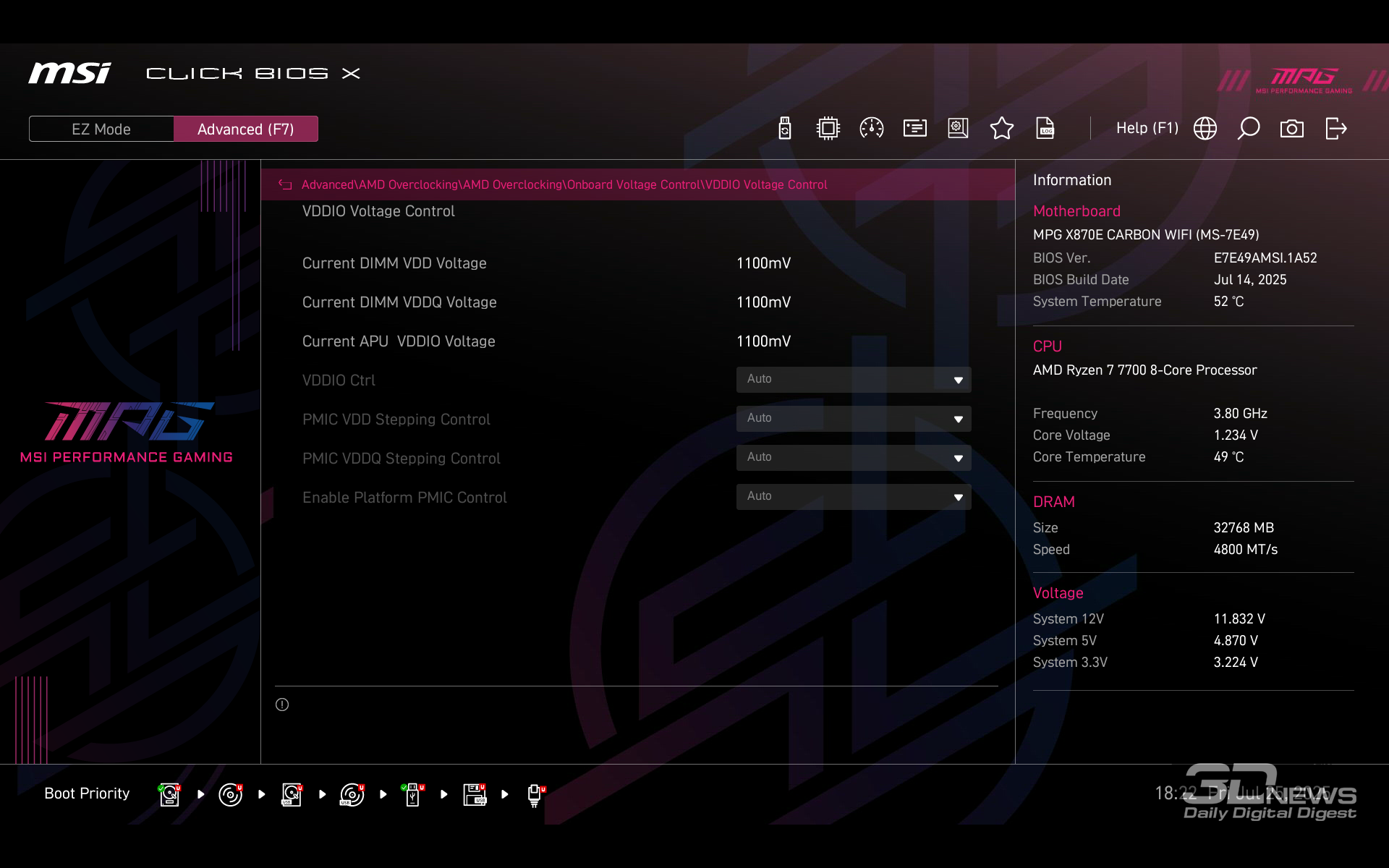Screen dimensions: 1389x868
Task: Open the Enable Platform PMIC Control dropdown
Action: 854,497
